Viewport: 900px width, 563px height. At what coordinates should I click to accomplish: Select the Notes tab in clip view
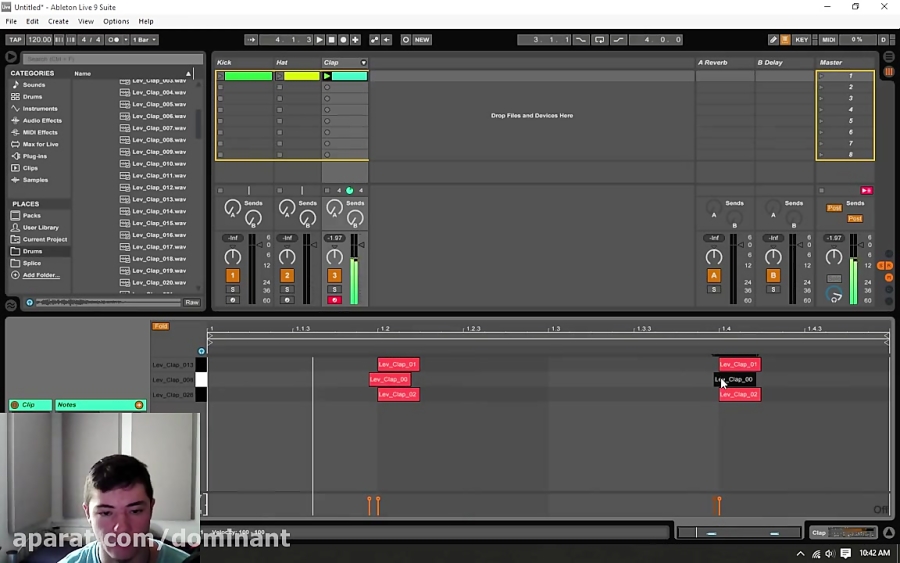pyautogui.click(x=99, y=405)
